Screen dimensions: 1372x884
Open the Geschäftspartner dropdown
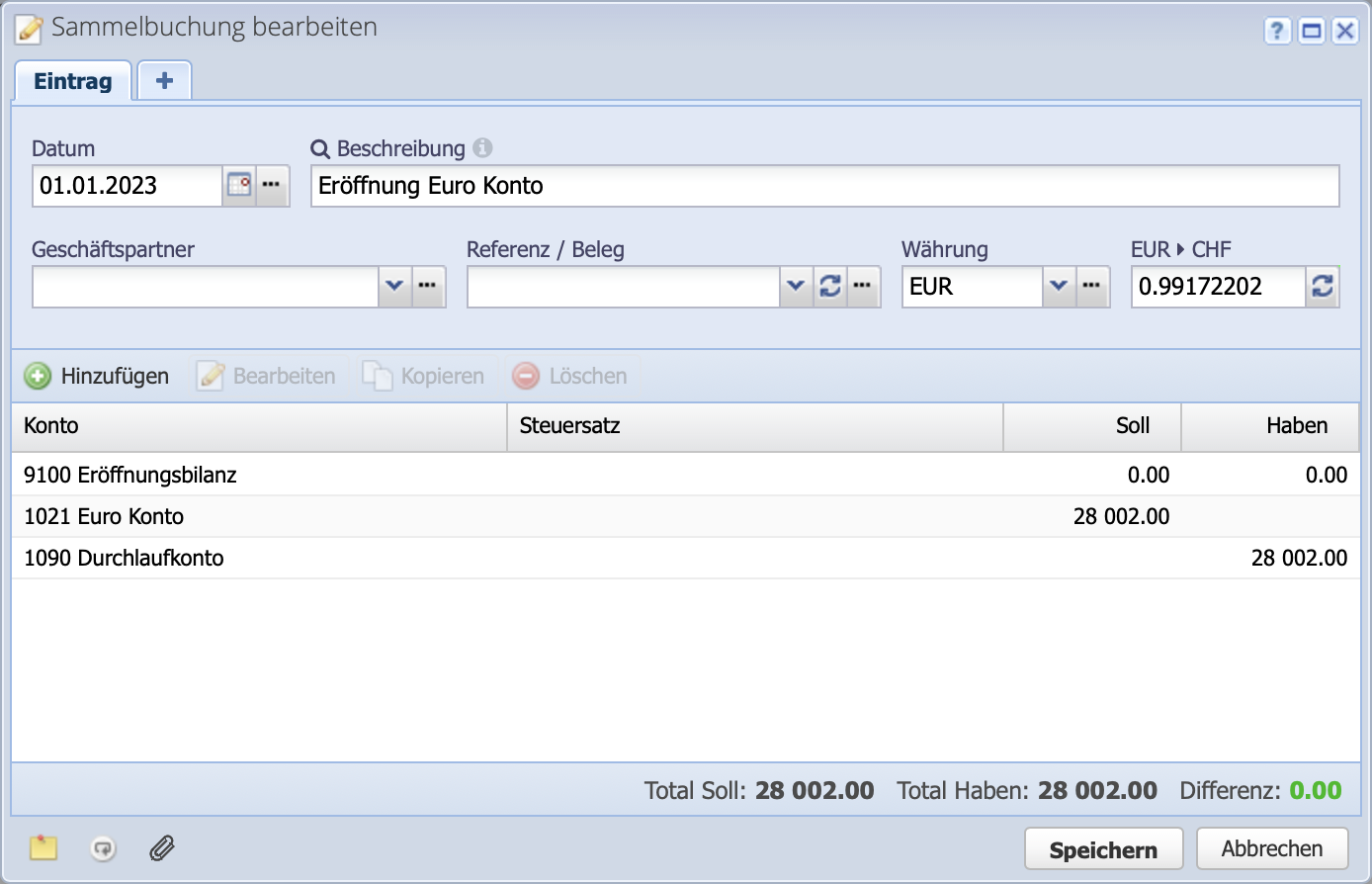395,287
